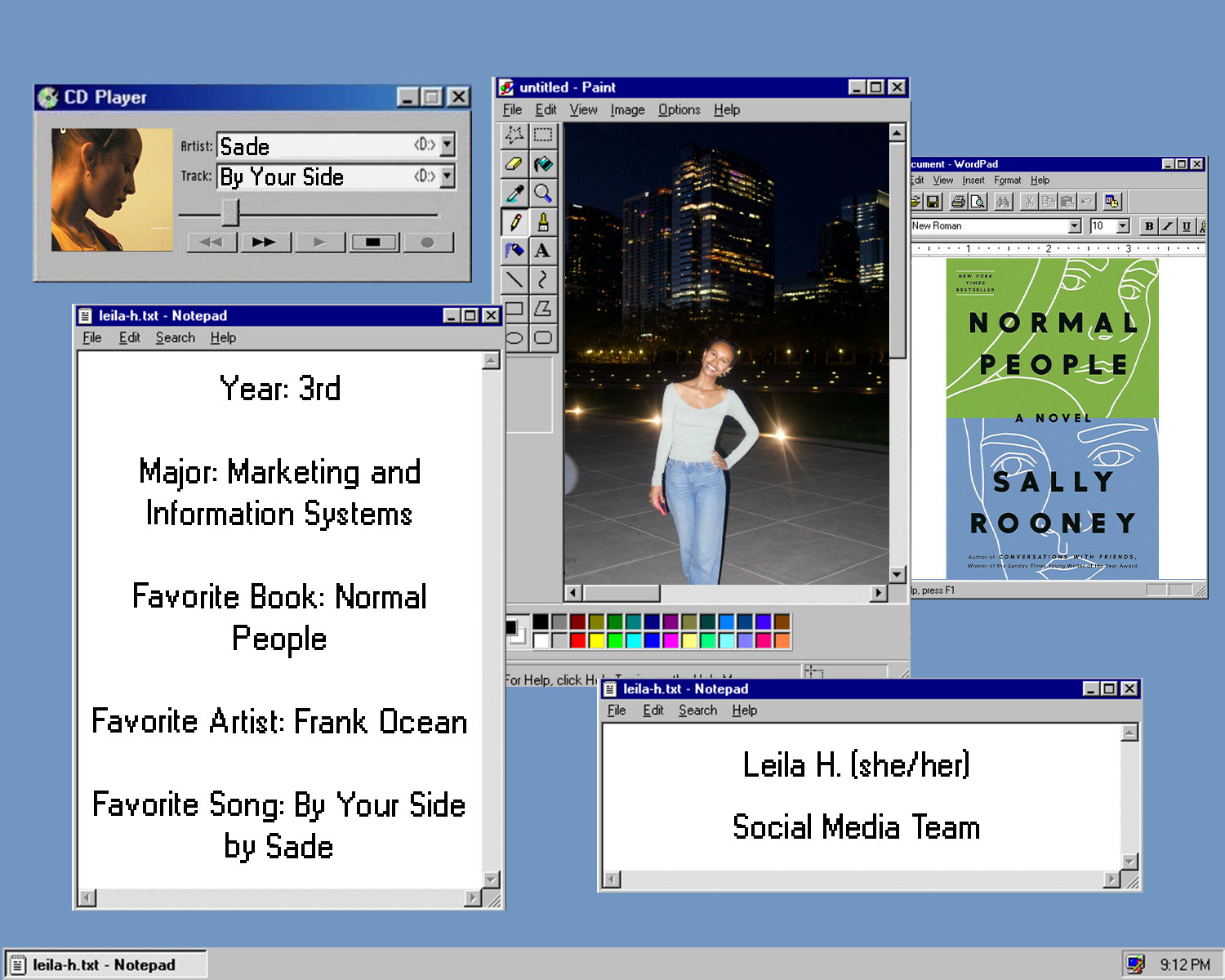This screenshot has height=980, width=1225.
Task: Click the stop button in CD Player
Action: point(373,243)
